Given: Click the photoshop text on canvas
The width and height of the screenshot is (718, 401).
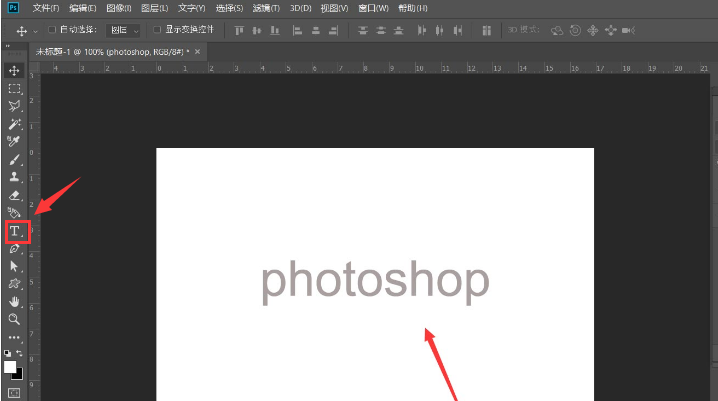Looking at the screenshot, I should (375, 280).
